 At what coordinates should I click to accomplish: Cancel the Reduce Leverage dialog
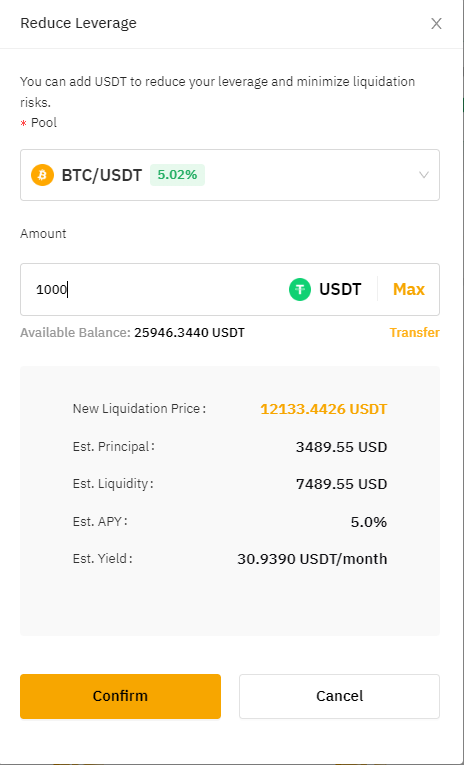tap(340, 696)
